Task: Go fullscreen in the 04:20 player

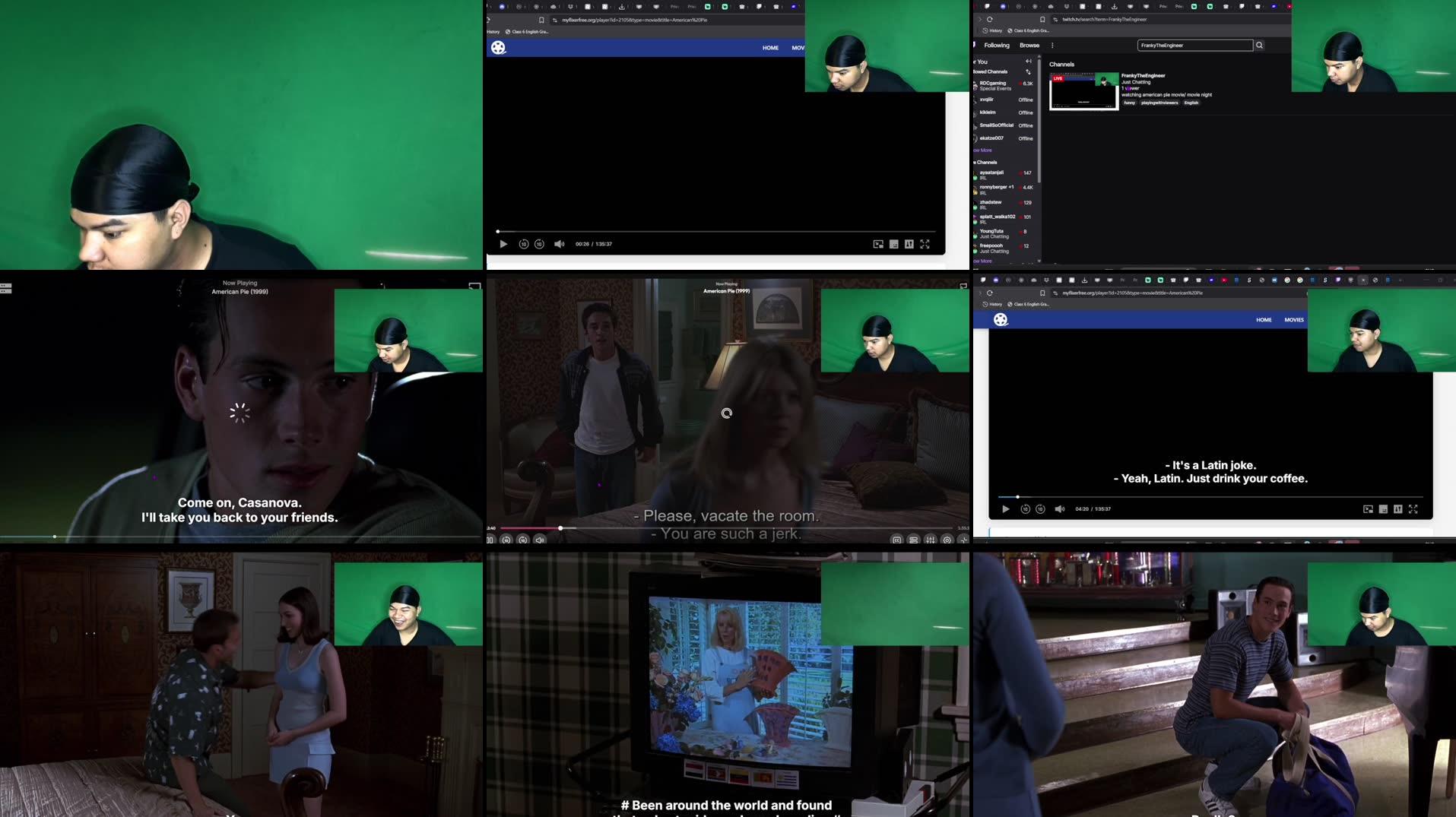Action: pyautogui.click(x=1413, y=509)
